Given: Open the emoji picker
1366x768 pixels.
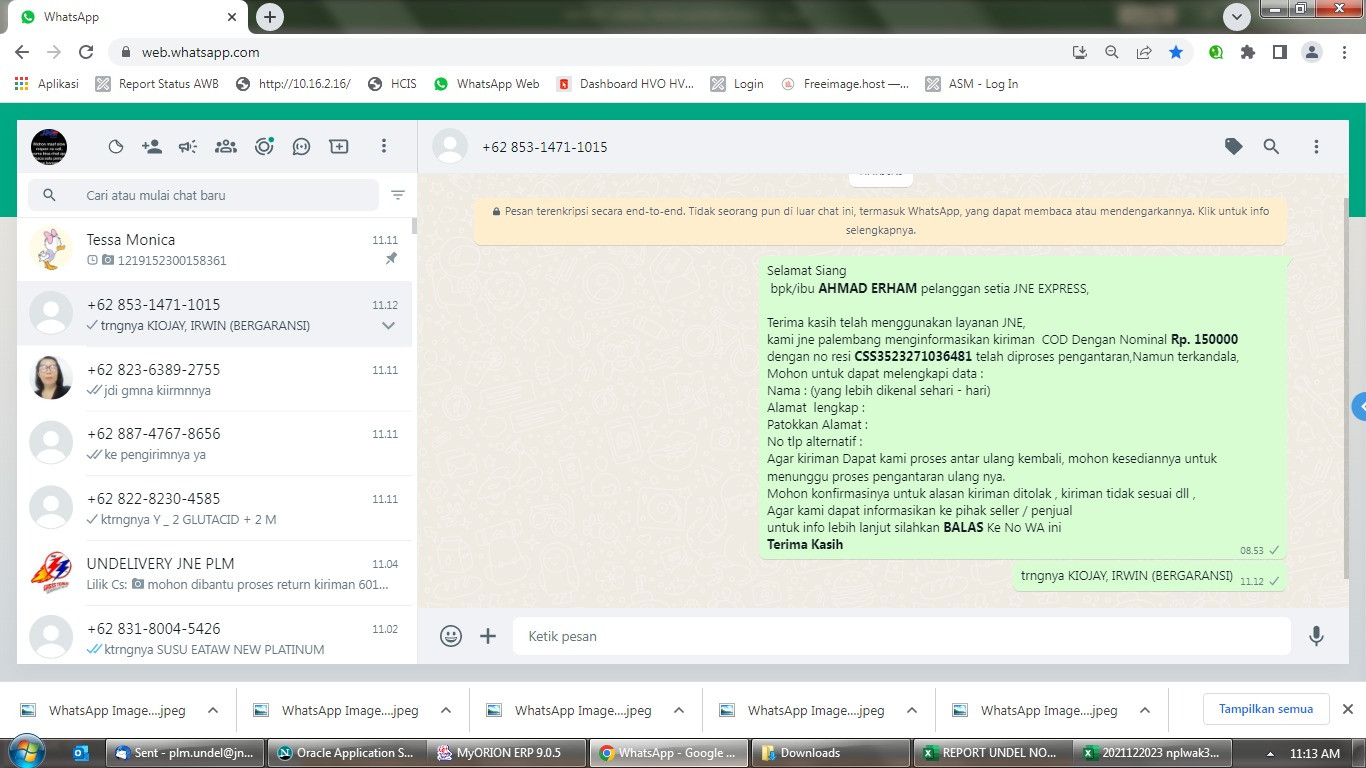Looking at the screenshot, I should coord(451,636).
